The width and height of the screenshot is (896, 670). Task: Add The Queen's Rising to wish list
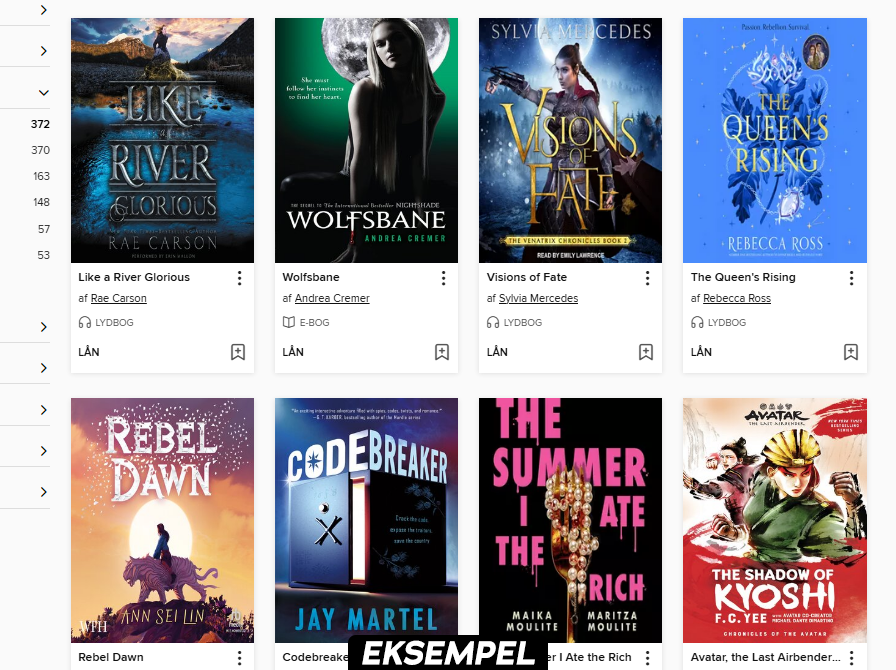tap(851, 352)
